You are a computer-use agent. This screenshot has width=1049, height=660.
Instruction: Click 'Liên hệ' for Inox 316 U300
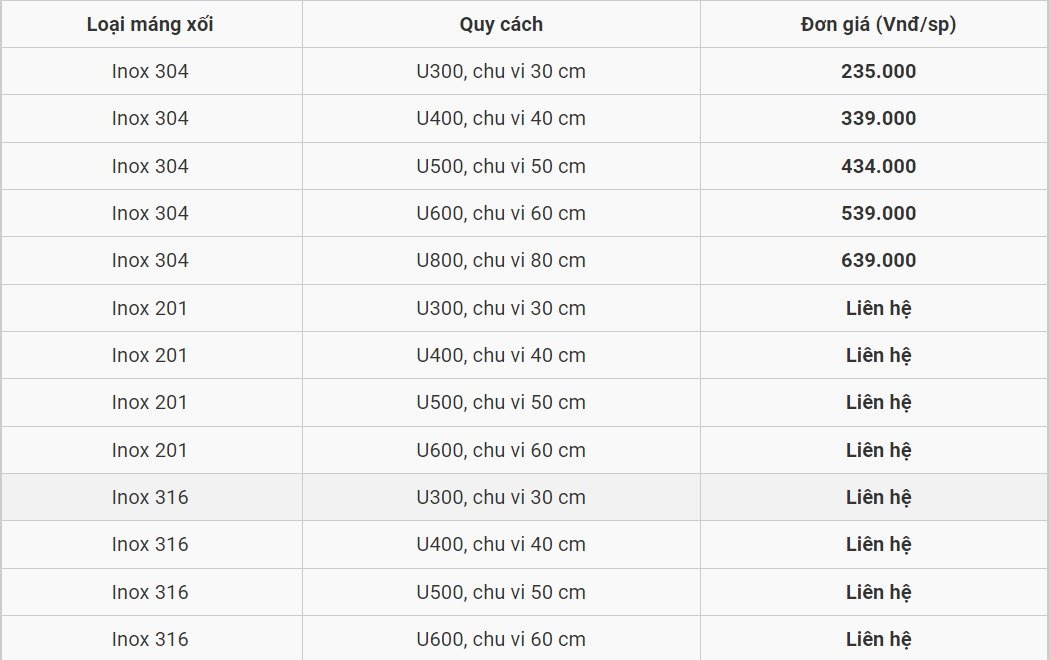(878, 498)
